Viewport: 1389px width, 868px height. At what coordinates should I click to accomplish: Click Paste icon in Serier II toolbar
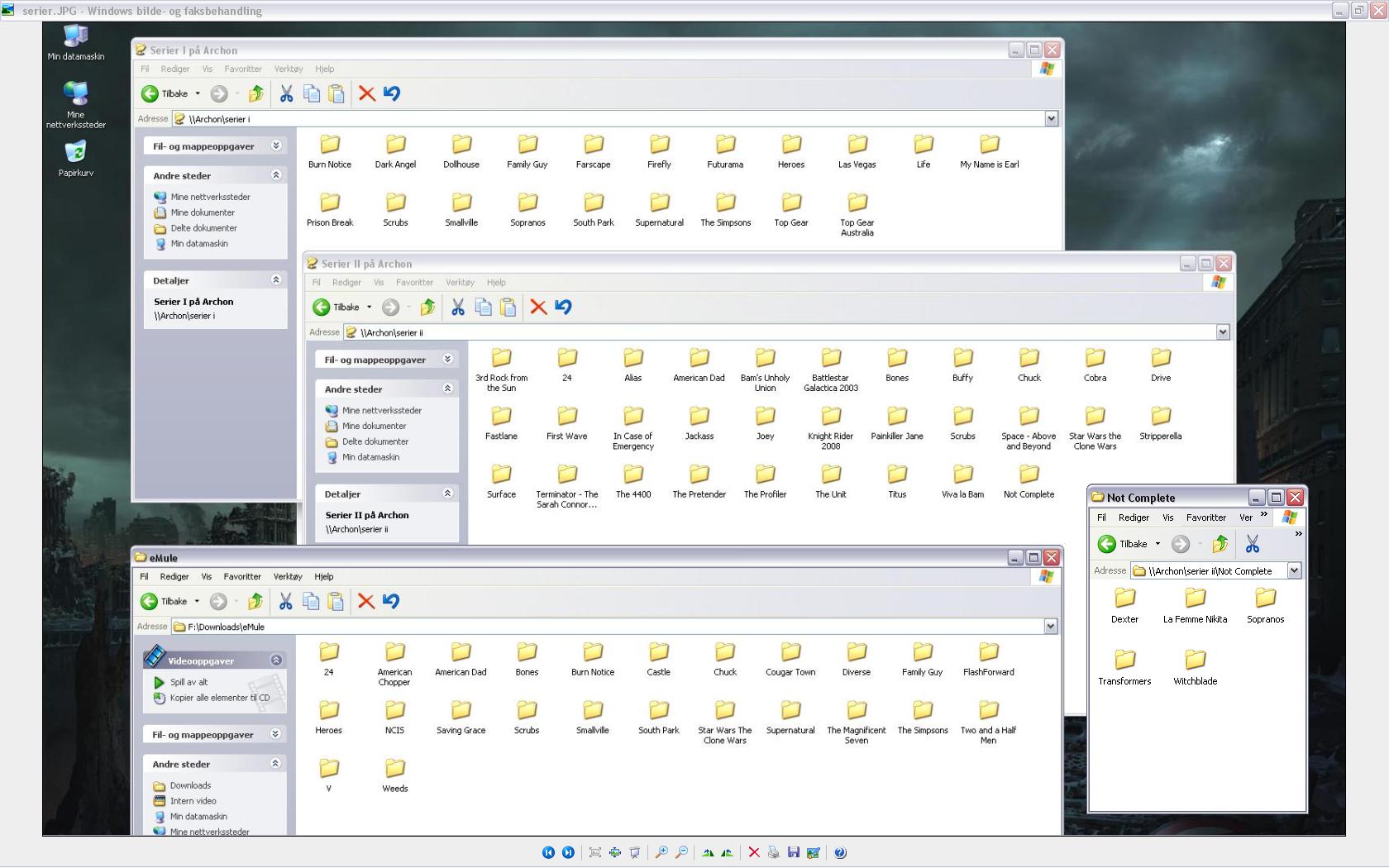point(508,307)
